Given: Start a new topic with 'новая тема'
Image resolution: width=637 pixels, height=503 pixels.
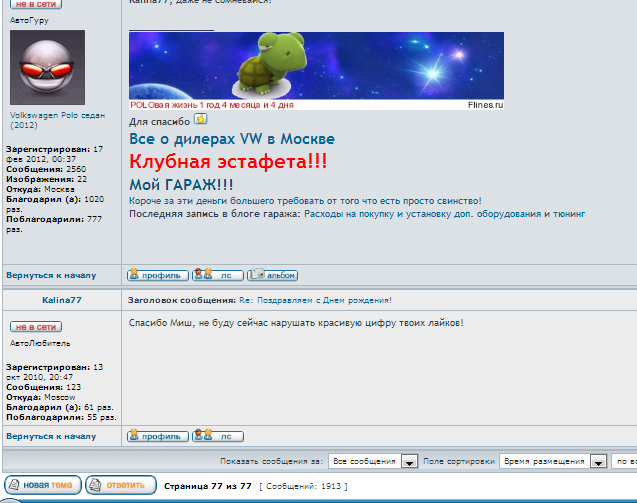Looking at the screenshot, I should (40, 485).
